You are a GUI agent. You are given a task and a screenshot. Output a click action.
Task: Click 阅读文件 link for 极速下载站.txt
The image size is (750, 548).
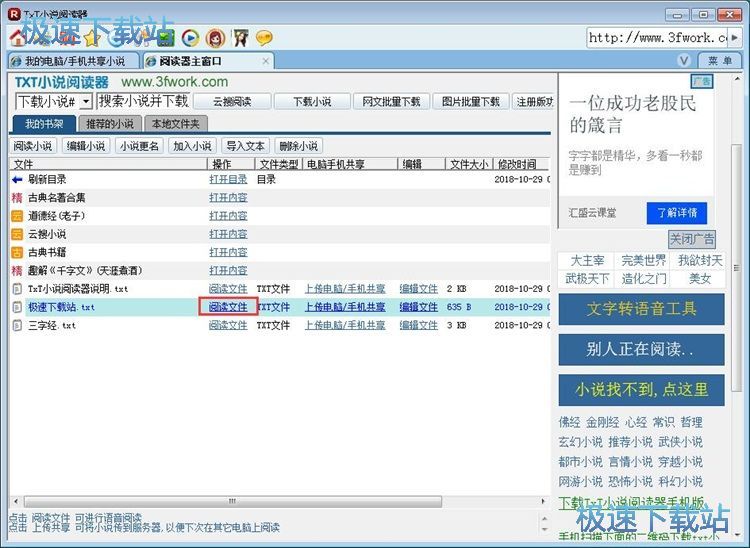[x=228, y=307]
